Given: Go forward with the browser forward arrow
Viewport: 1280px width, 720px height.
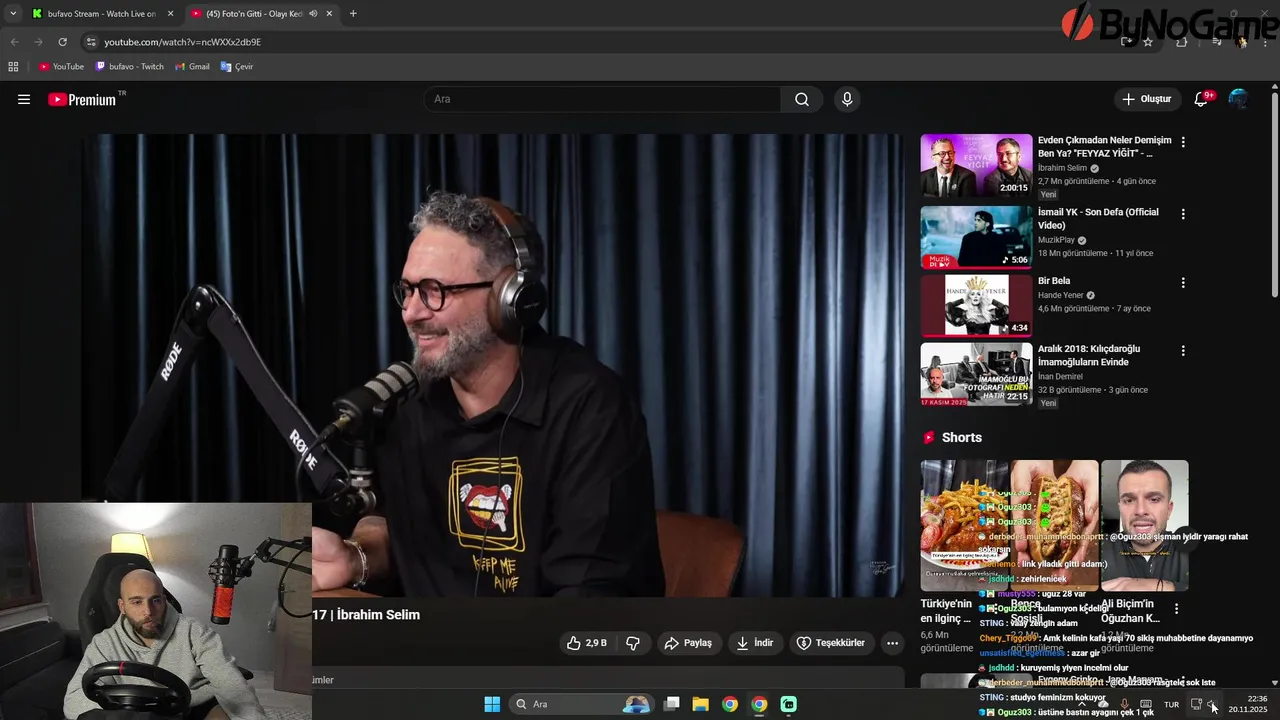Looking at the screenshot, I should click(38, 42).
